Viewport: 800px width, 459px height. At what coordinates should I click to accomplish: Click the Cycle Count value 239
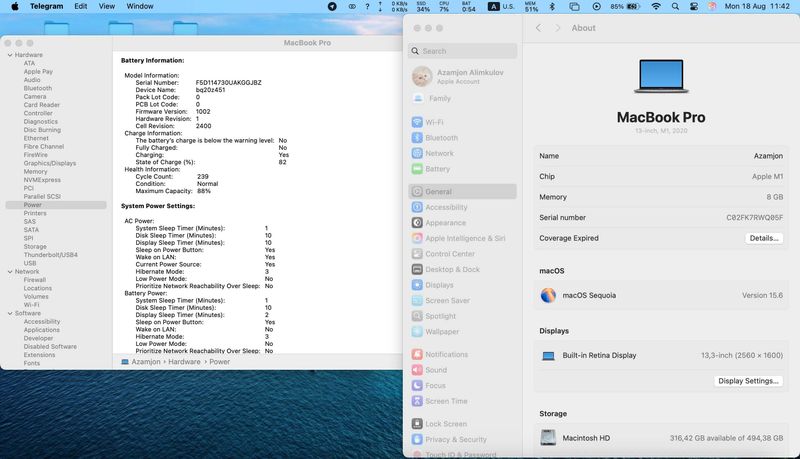pyautogui.click(x=203, y=176)
